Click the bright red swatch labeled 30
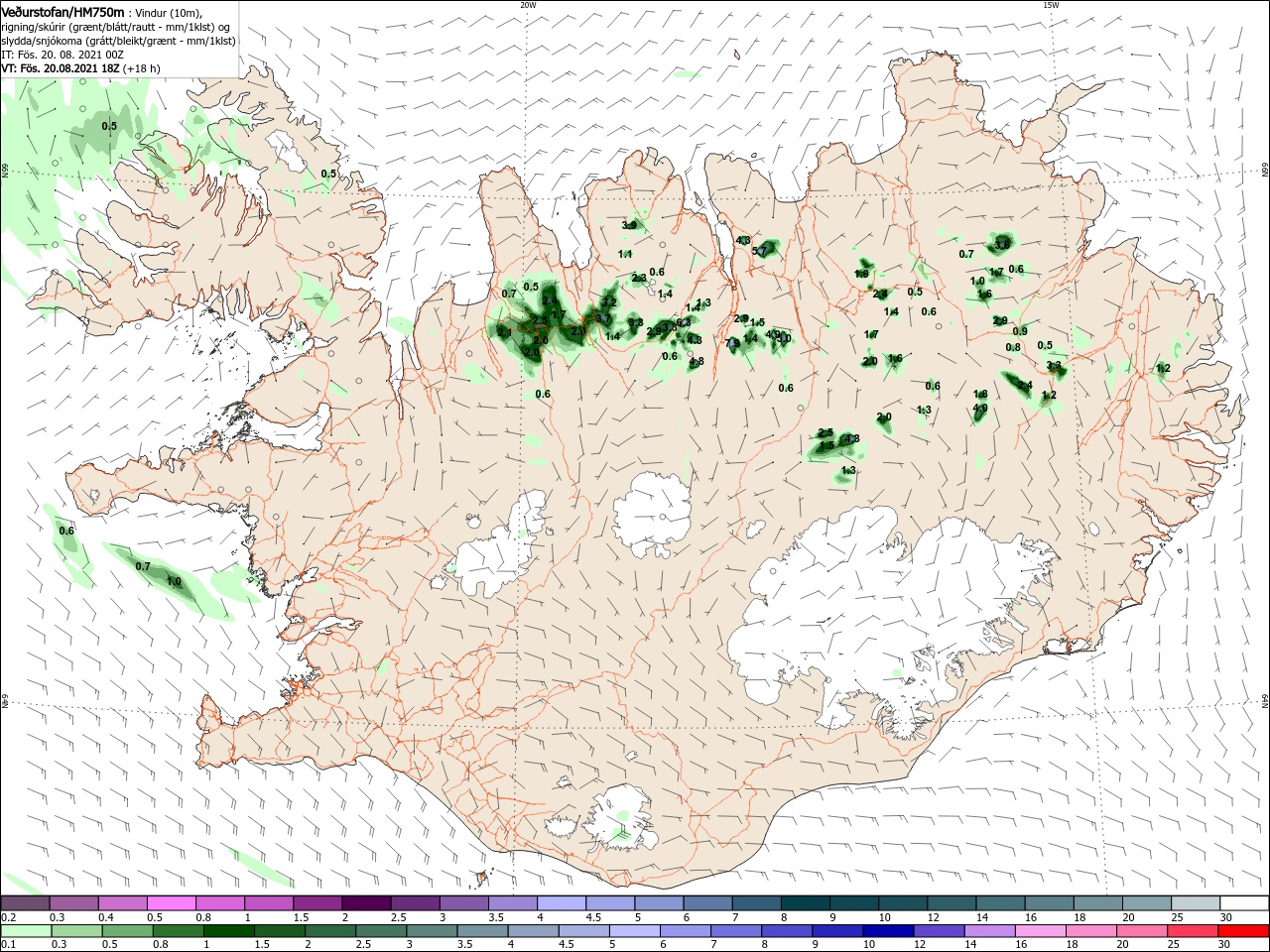 tap(1244, 931)
